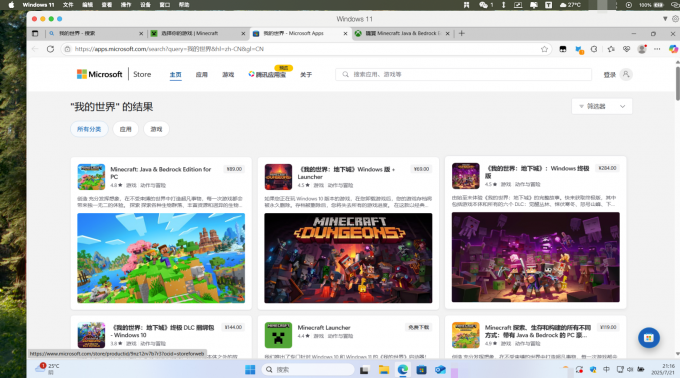Open the Minecraft Launcher creeper icon
Screen dimensions: 680x378
tap(278, 335)
